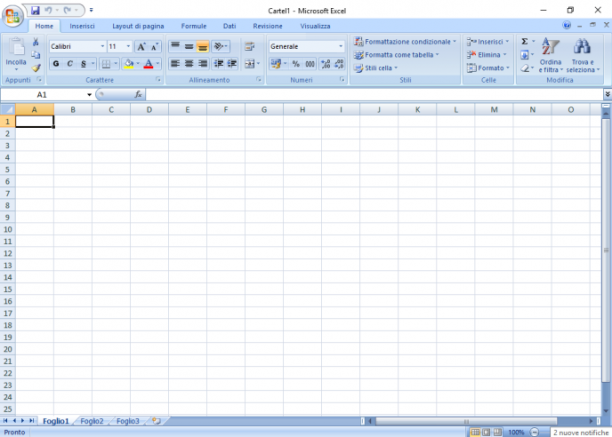Switch to the Formule tab
612x437 pixels.
coord(194,26)
